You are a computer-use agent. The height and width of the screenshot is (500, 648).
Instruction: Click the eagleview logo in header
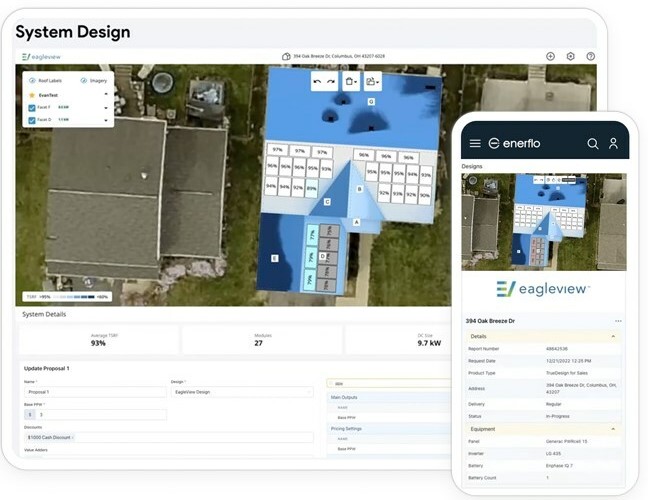[x=41, y=57]
